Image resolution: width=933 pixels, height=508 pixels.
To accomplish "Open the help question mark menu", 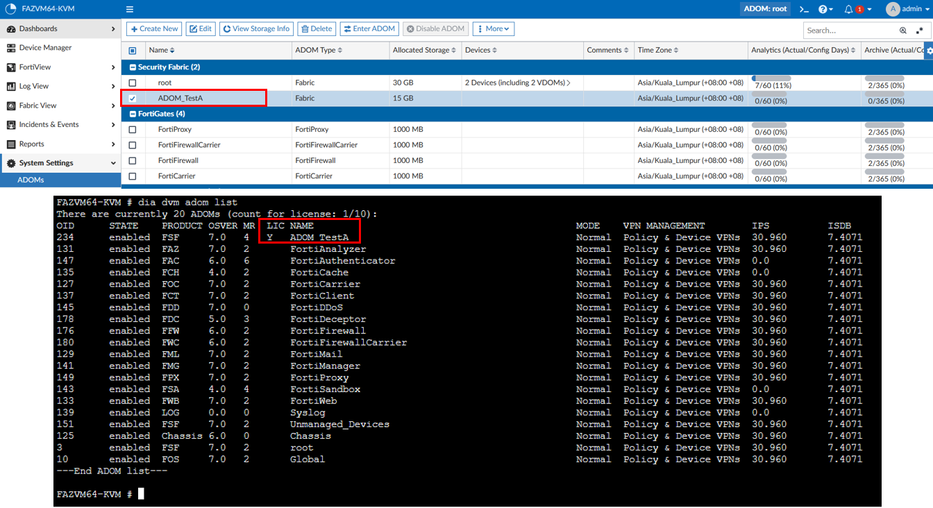I will [824, 9].
